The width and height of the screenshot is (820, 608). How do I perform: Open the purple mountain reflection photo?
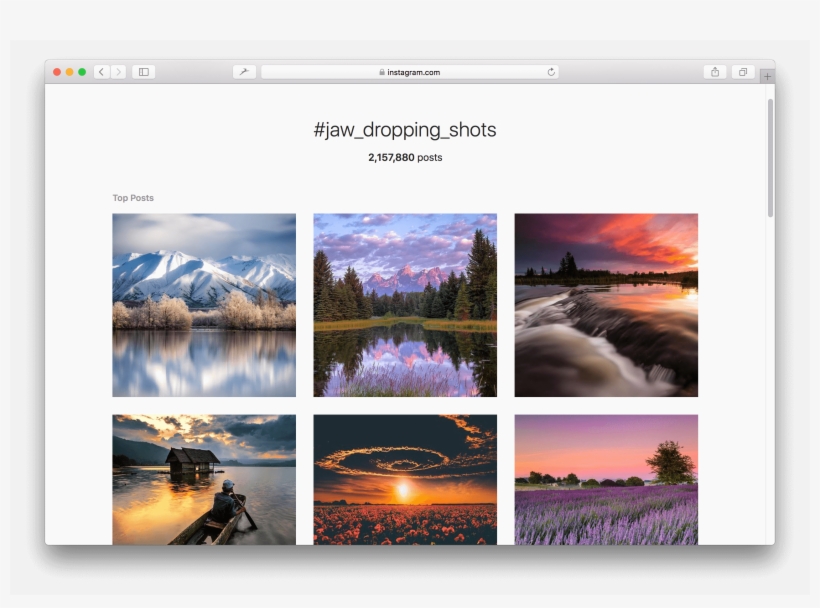405,305
